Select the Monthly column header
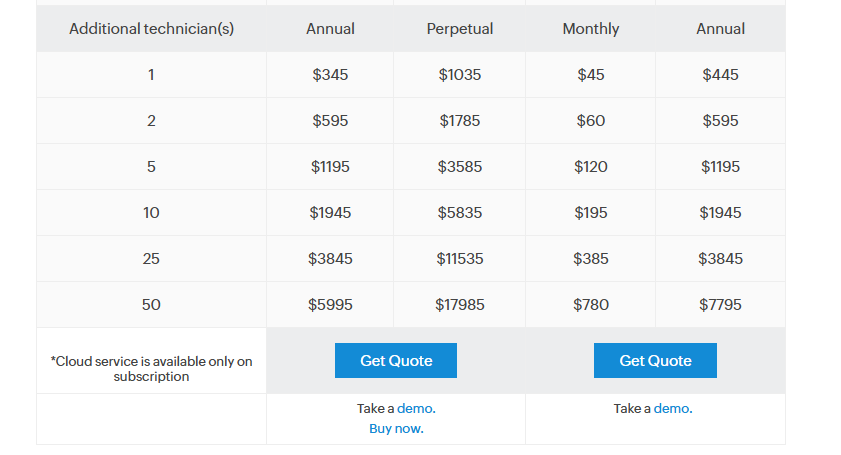The height and width of the screenshot is (455, 841). (x=591, y=28)
